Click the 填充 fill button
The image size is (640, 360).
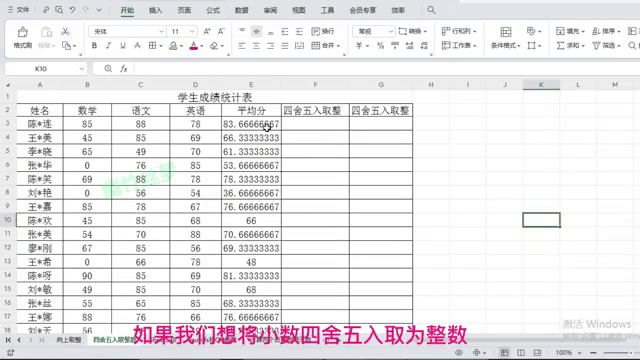(x=570, y=31)
